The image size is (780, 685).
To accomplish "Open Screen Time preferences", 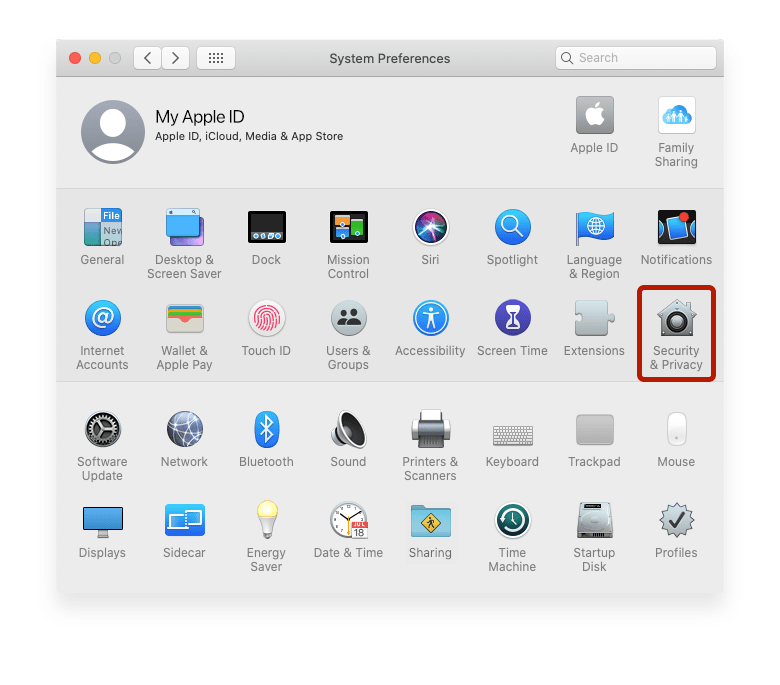I will pyautogui.click(x=512, y=318).
